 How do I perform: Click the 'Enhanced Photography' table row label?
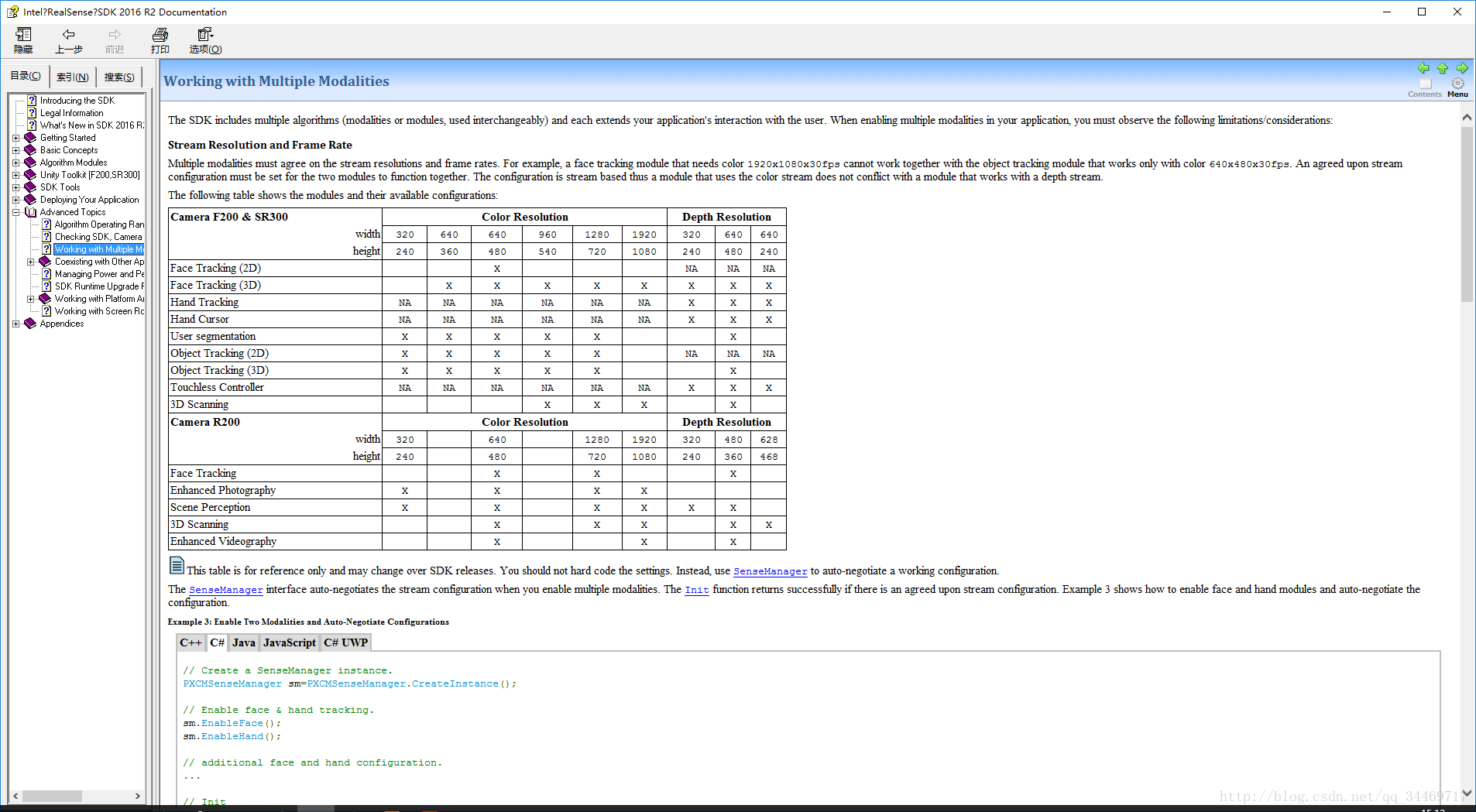[x=223, y=490]
